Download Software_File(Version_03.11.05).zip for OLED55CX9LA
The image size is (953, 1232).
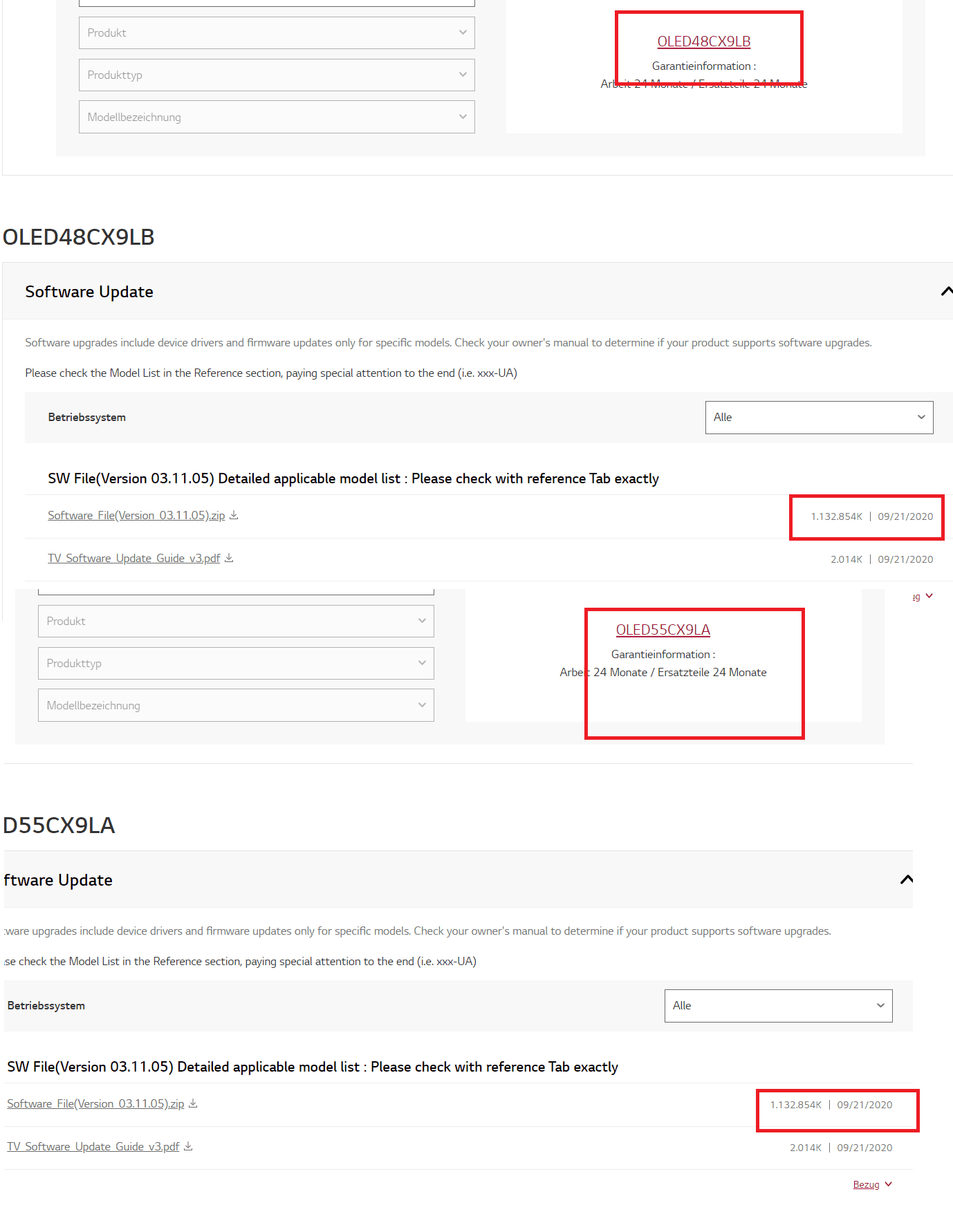click(95, 1104)
